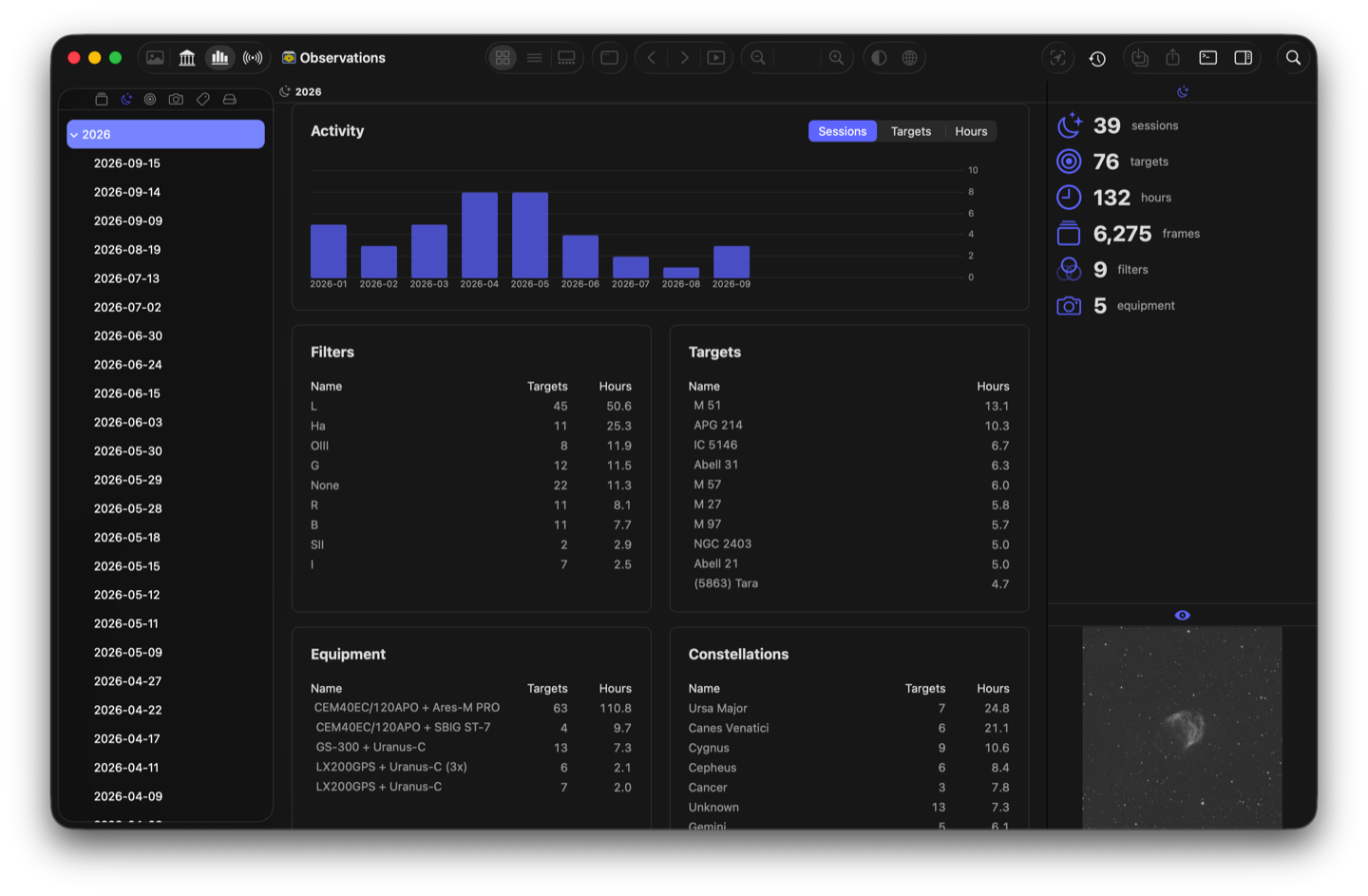Switch to the filmstrip layout view

(x=566, y=58)
